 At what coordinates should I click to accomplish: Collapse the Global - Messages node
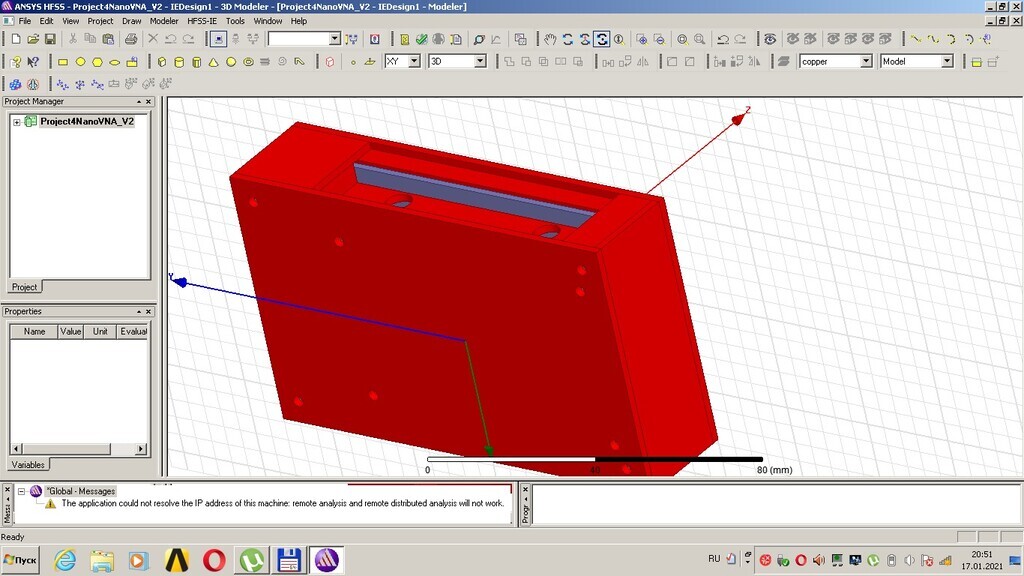click(x=22, y=491)
